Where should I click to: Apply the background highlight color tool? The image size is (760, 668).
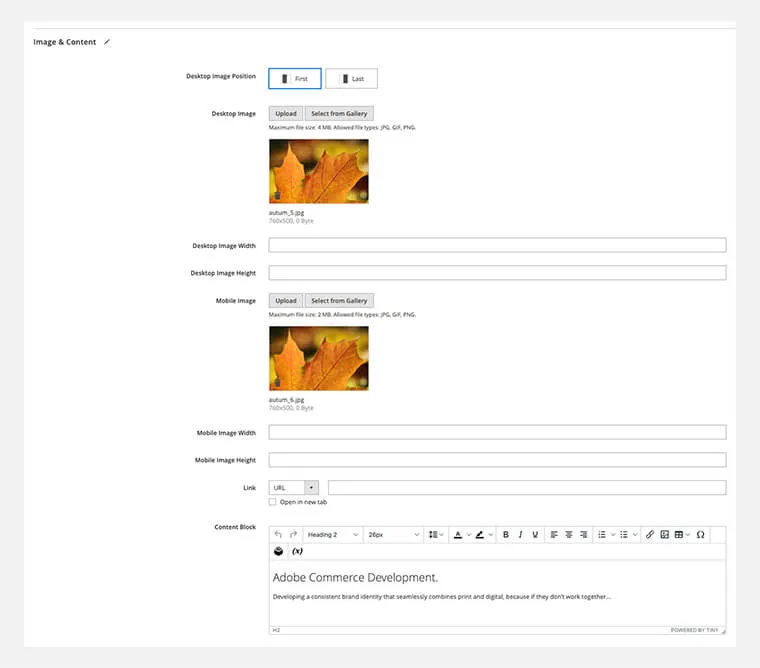coord(480,534)
